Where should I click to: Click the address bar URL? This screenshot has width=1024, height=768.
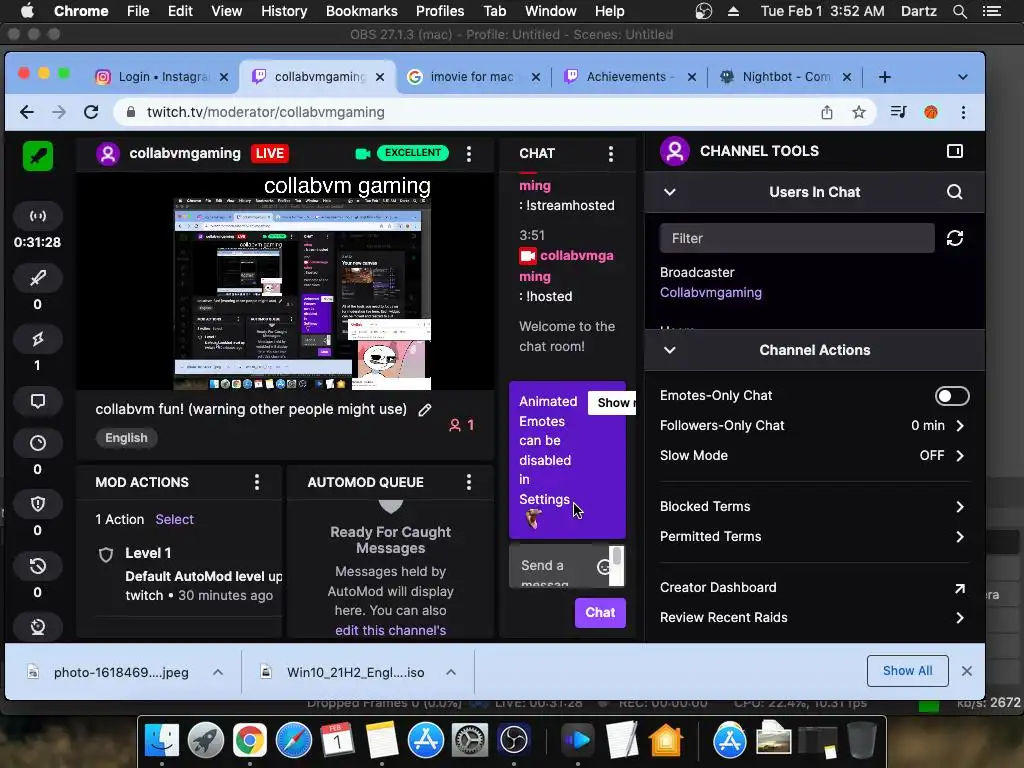pos(266,112)
